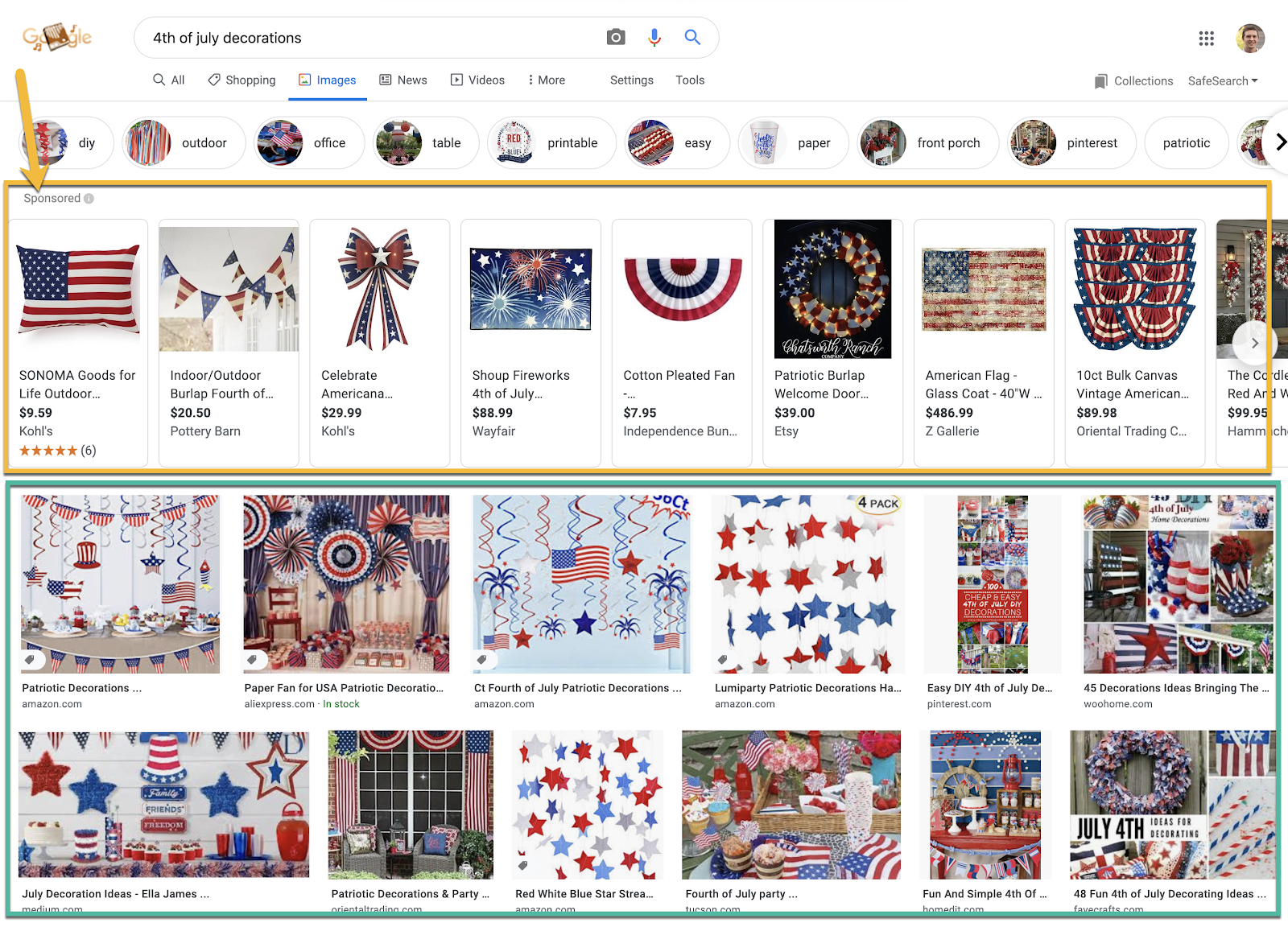Click the Sponsored info icon
This screenshot has height=927, width=1288.
click(x=89, y=198)
